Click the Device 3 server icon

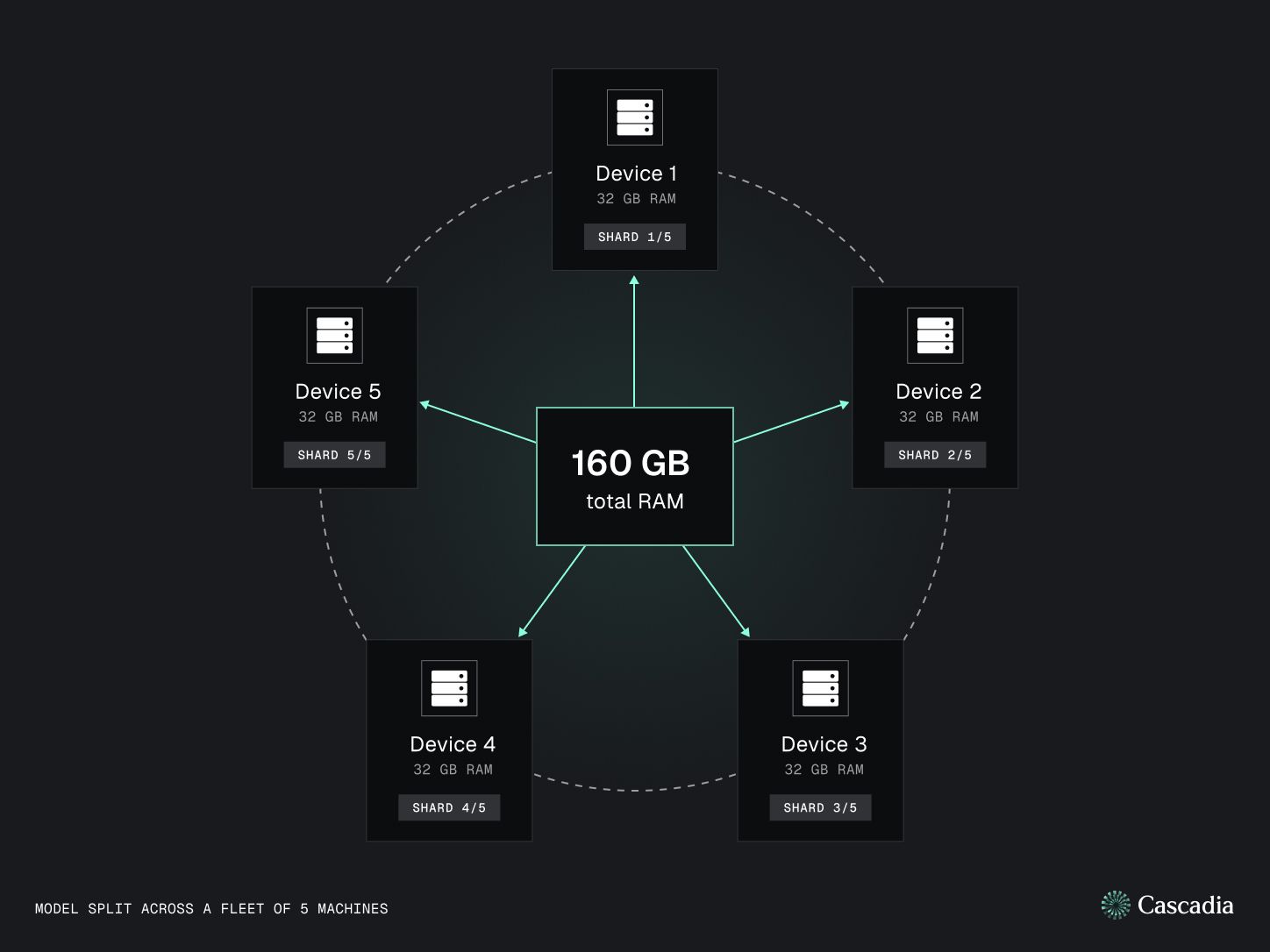click(820, 688)
